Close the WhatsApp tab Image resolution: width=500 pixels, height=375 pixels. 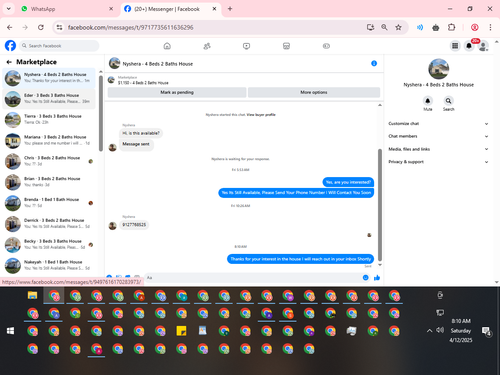(x=111, y=9)
